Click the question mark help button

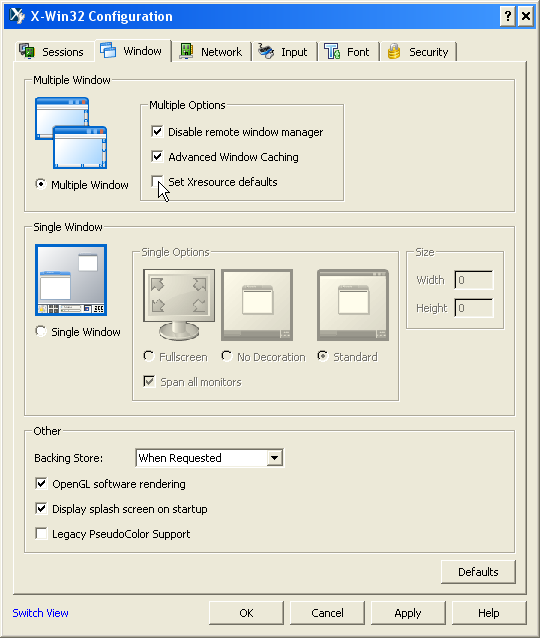[507, 16]
